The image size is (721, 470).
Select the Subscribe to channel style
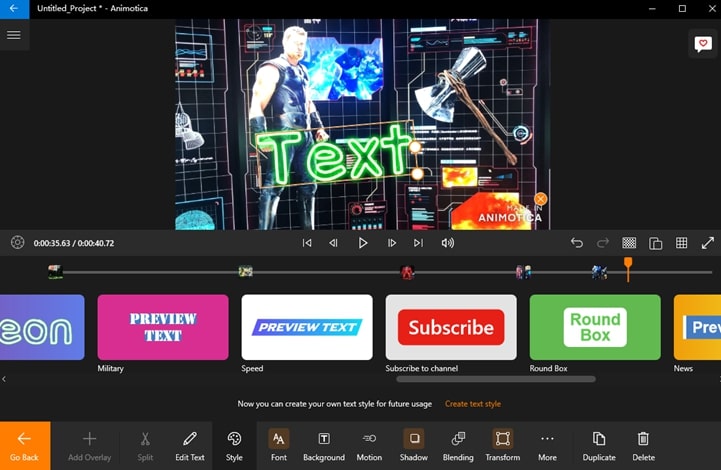coord(451,327)
